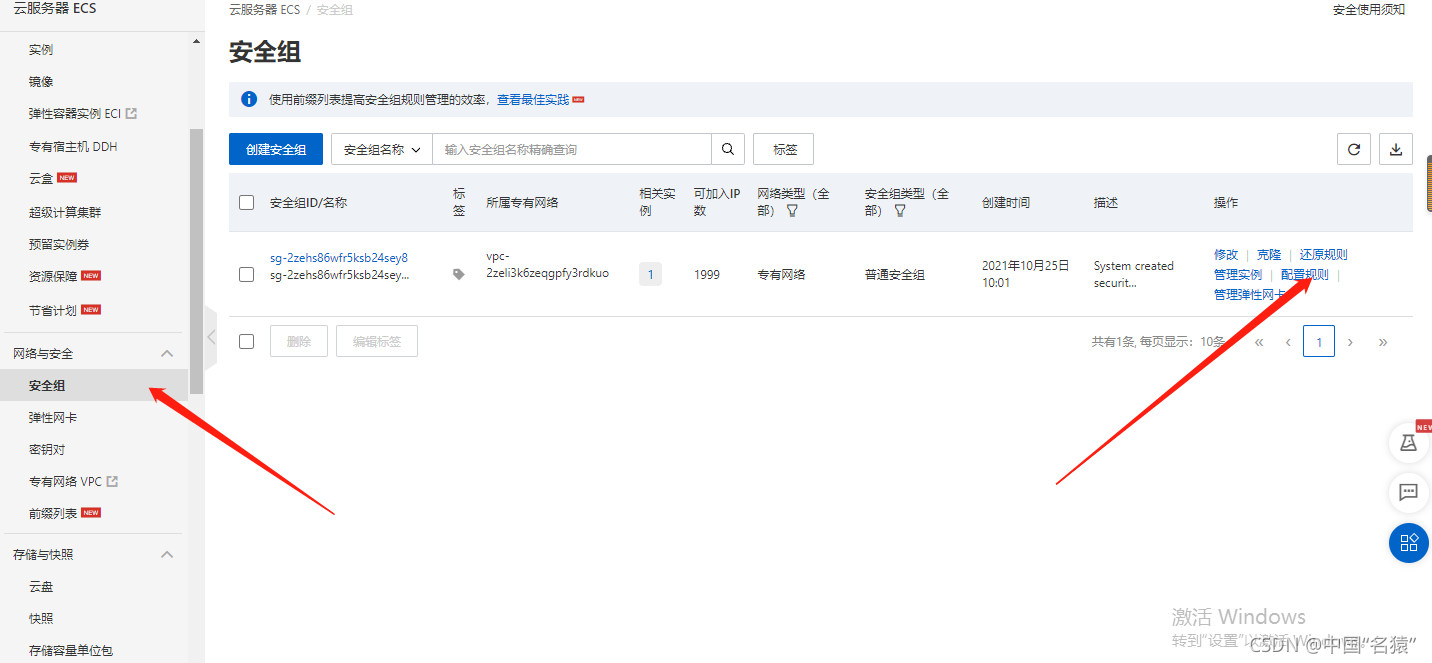1432x663 pixels.
Task: Select 安全组 in the sidebar
Action: (x=47, y=385)
